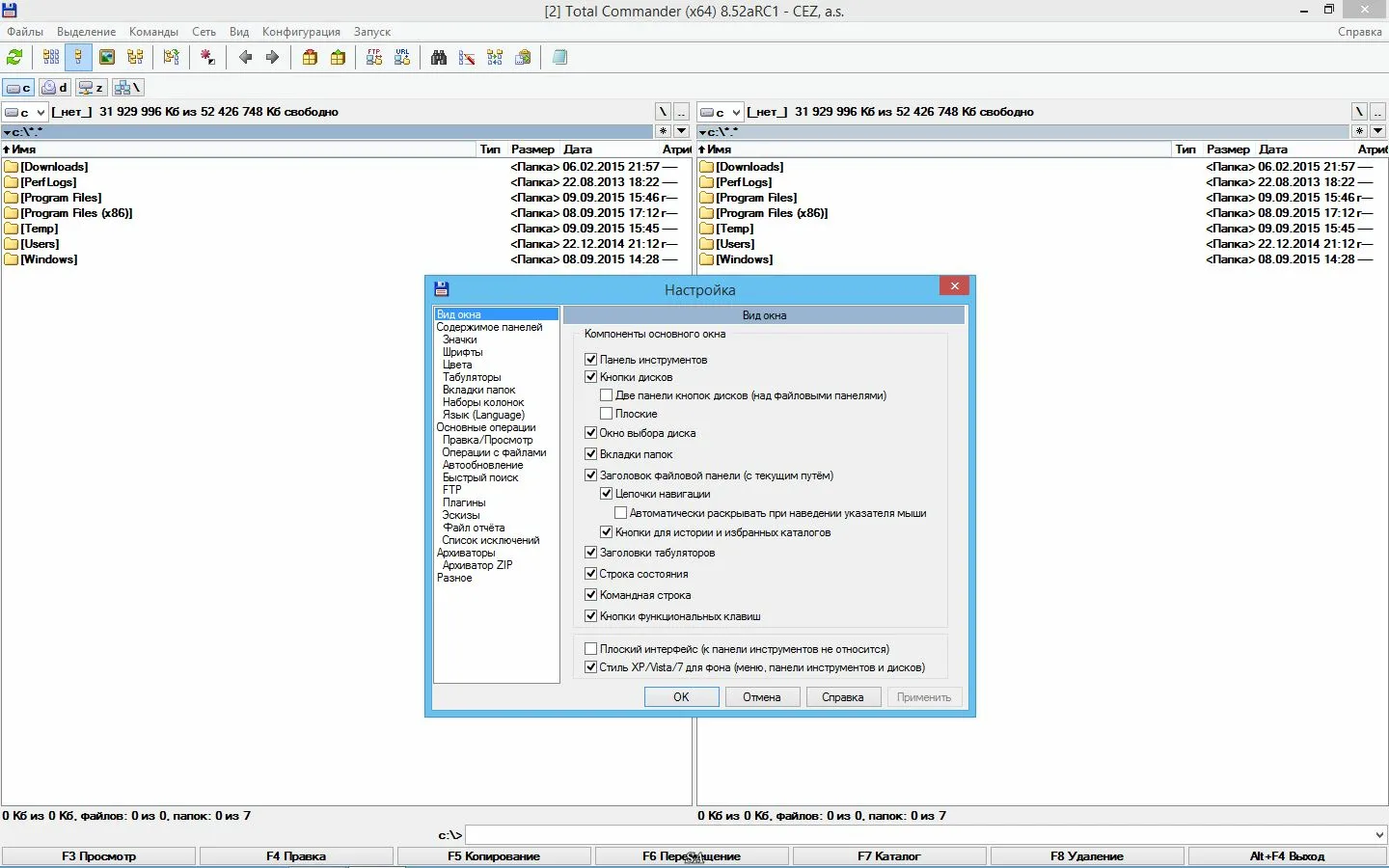Click the OK button in settings

coord(681,697)
